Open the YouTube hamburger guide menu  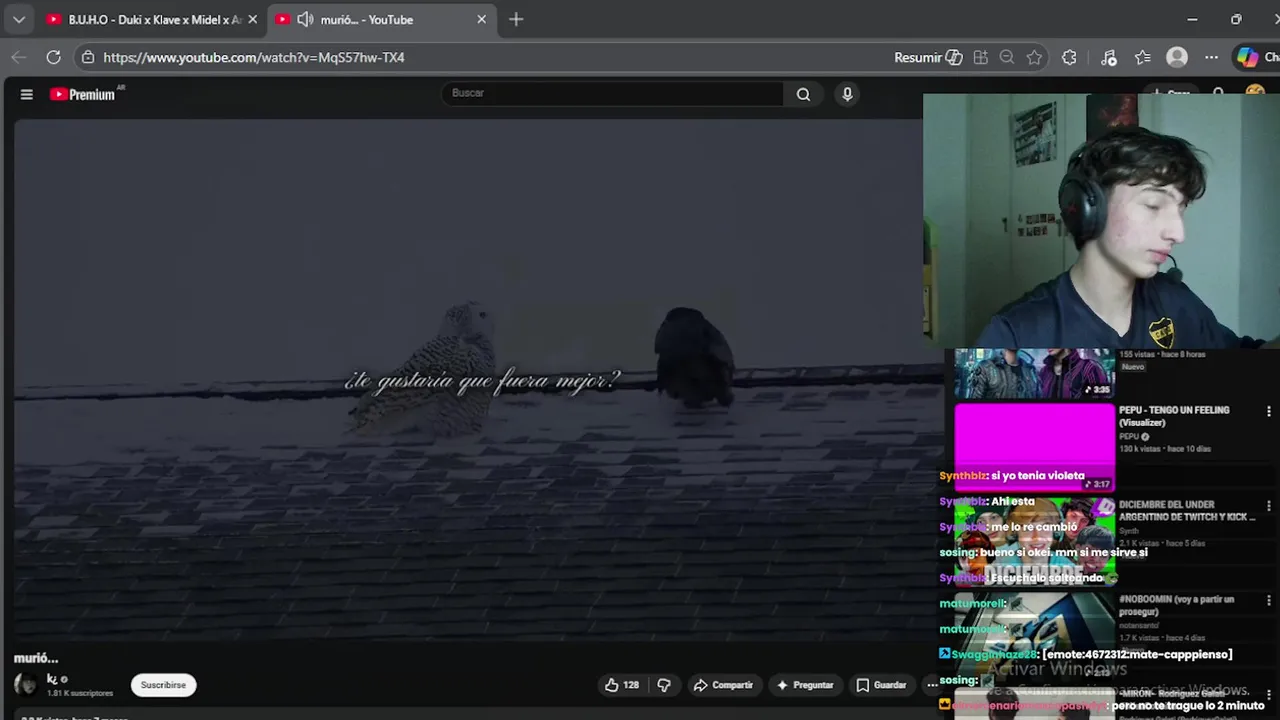(27, 94)
